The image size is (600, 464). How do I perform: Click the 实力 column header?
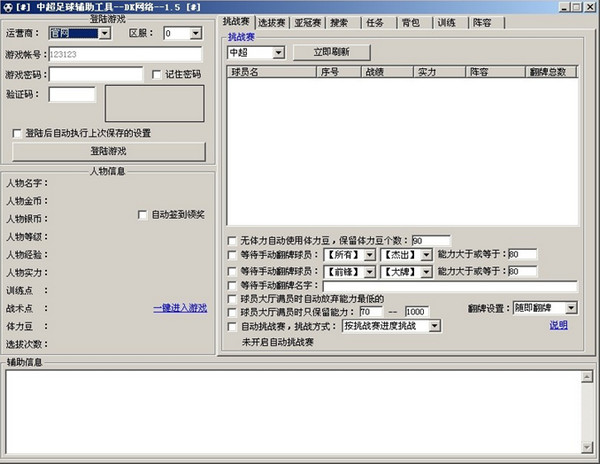click(x=439, y=72)
